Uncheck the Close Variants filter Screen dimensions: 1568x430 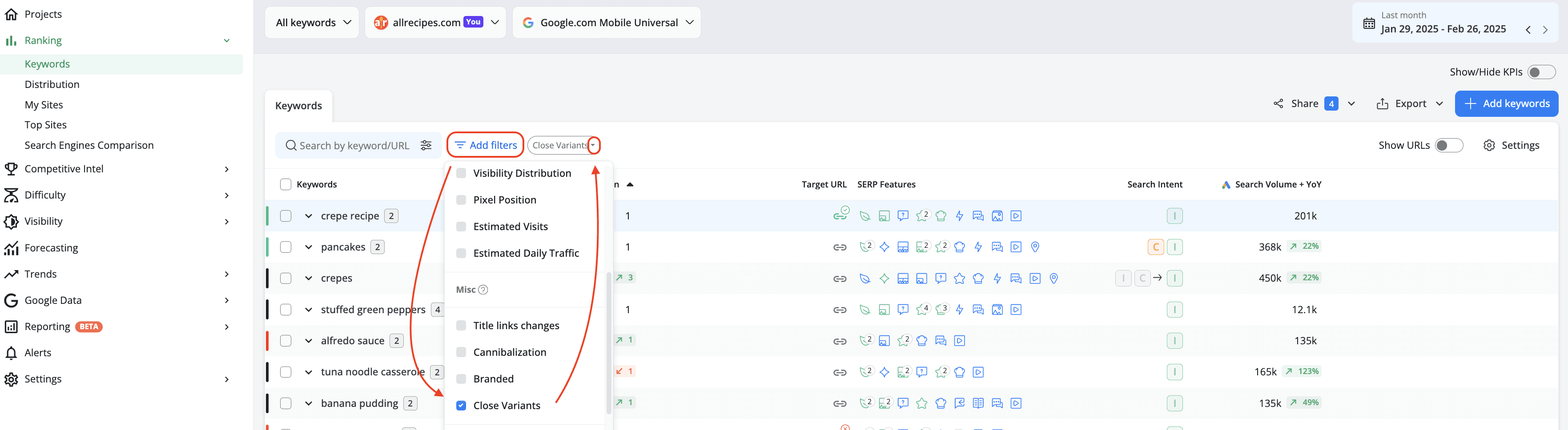click(461, 406)
